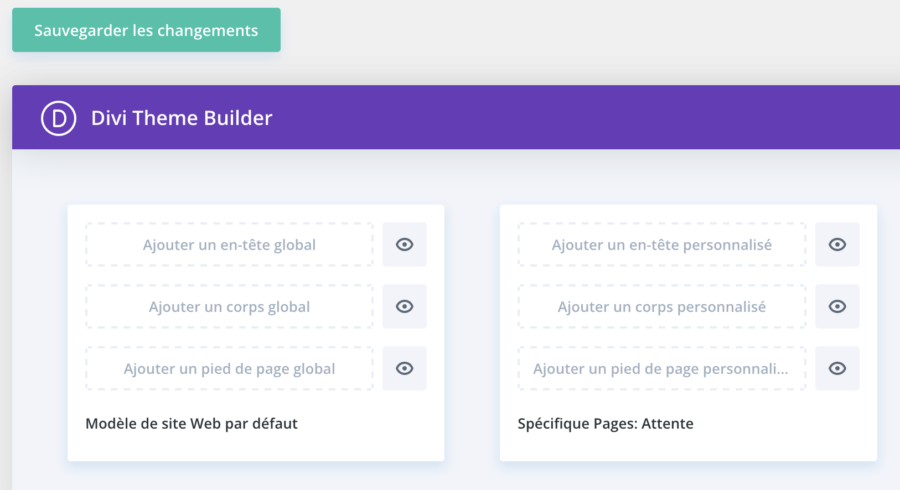Click the Sauvegarder les changements button

[146, 30]
